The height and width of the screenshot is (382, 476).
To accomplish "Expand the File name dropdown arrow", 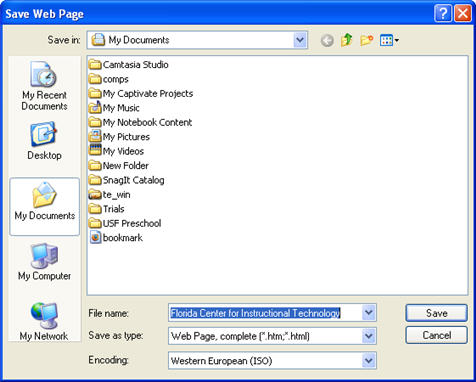I will tap(368, 313).
